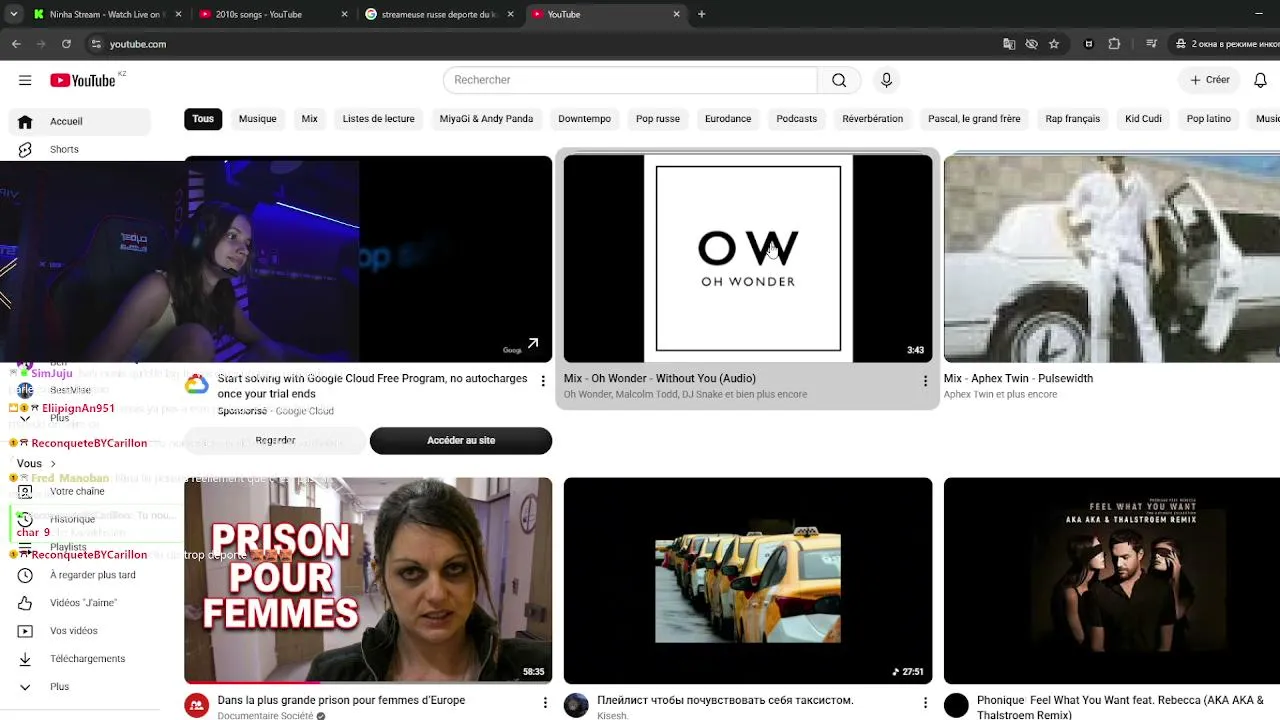Open Accueil in the sidebar
The image size is (1280, 720).
tap(80, 121)
